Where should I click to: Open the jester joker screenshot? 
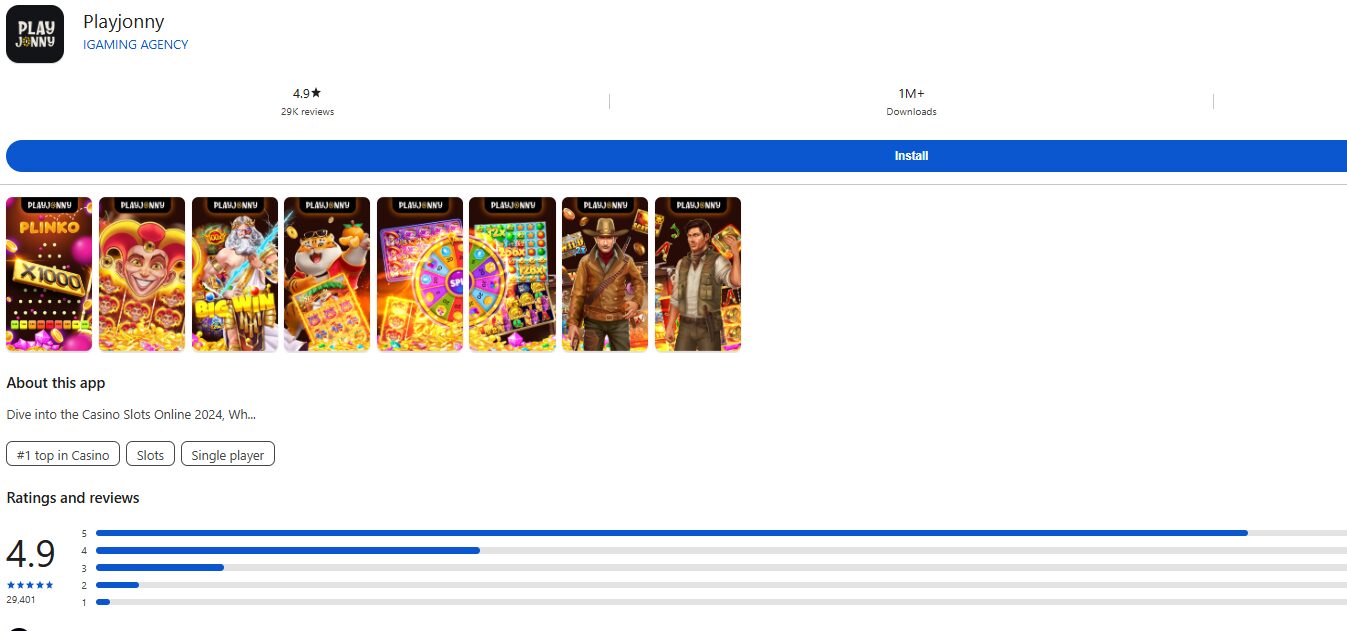pos(142,274)
